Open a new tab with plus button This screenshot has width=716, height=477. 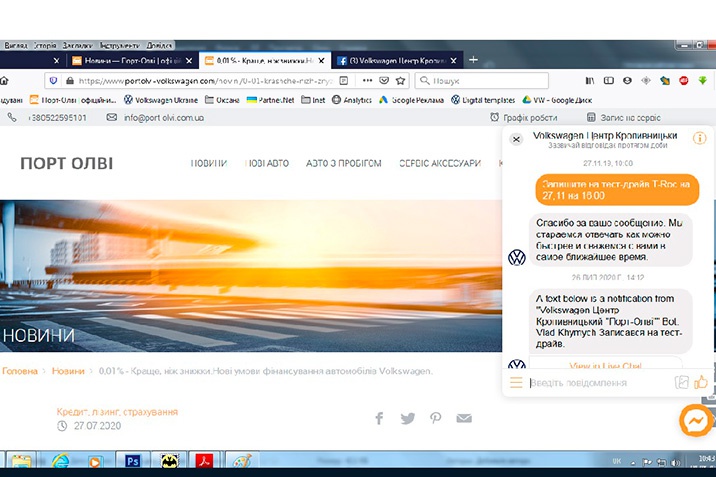coord(474,60)
